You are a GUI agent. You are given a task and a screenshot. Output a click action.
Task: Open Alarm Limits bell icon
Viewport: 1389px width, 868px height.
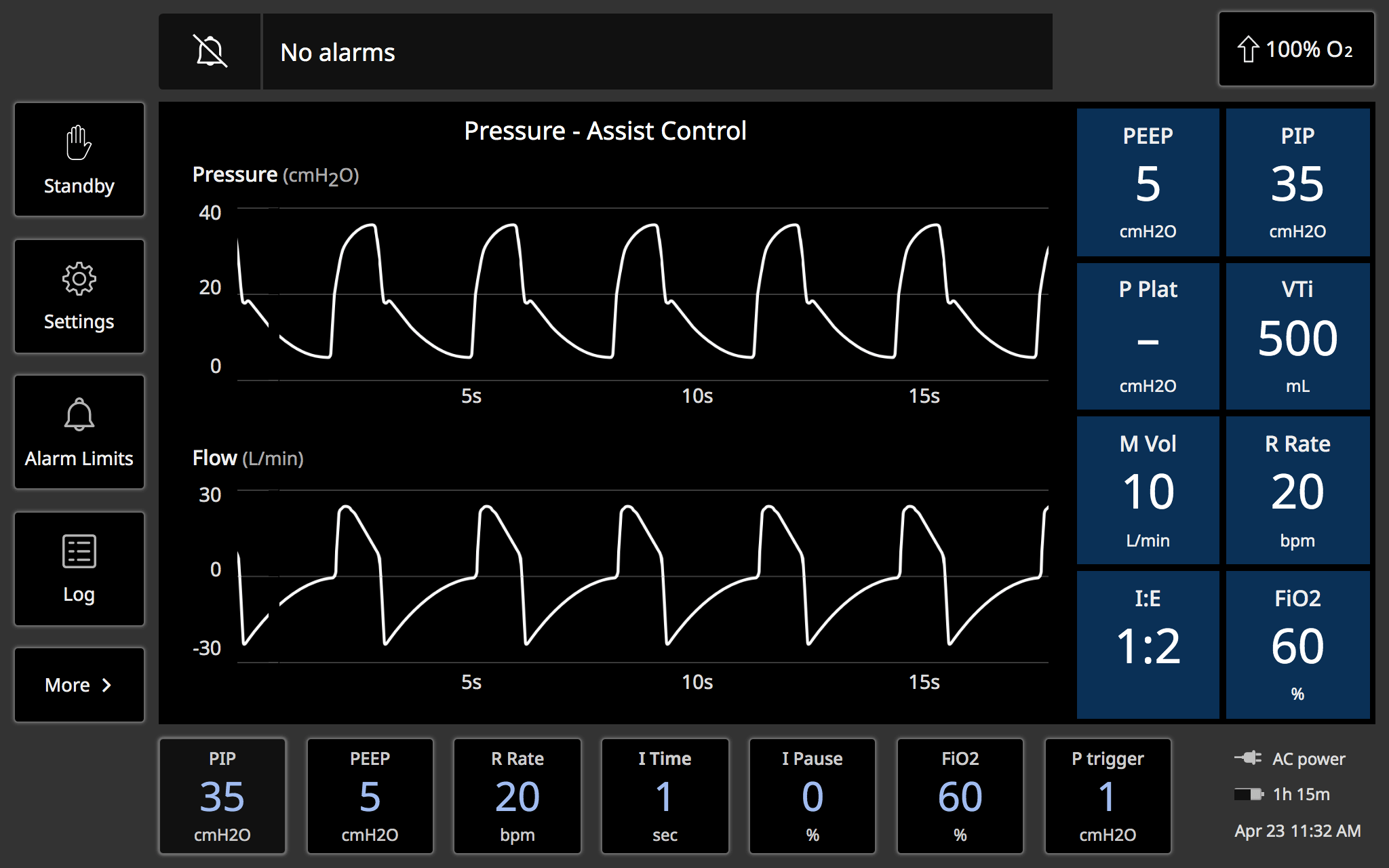coord(79,415)
